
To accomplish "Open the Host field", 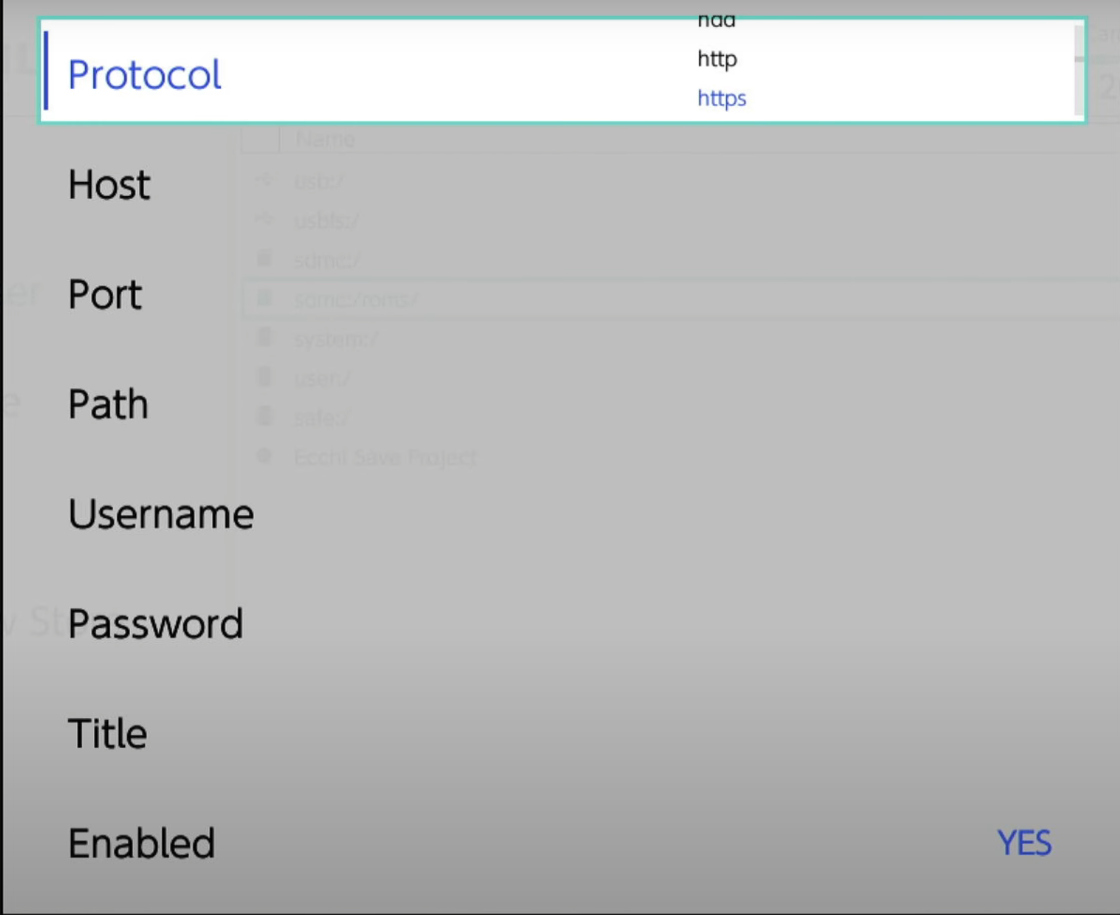I will click(561, 185).
